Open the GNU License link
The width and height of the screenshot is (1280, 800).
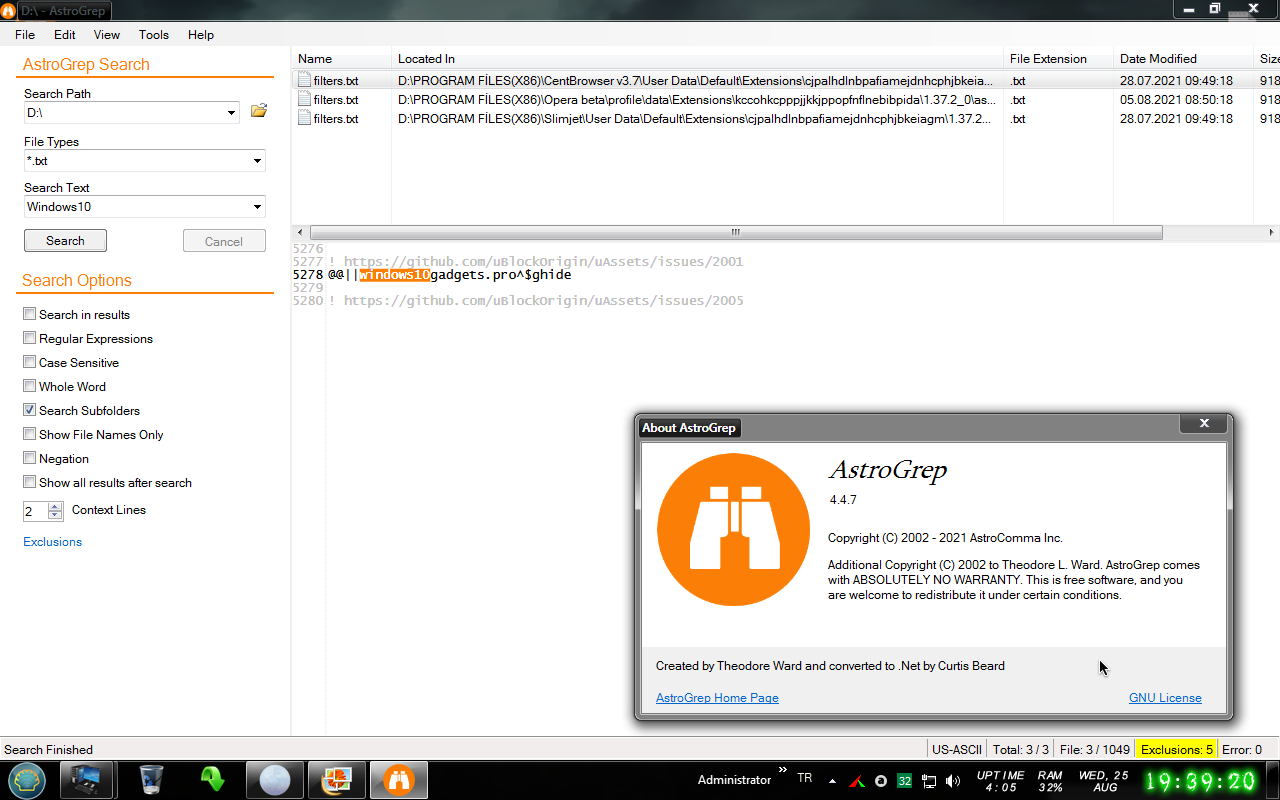[1165, 698]
